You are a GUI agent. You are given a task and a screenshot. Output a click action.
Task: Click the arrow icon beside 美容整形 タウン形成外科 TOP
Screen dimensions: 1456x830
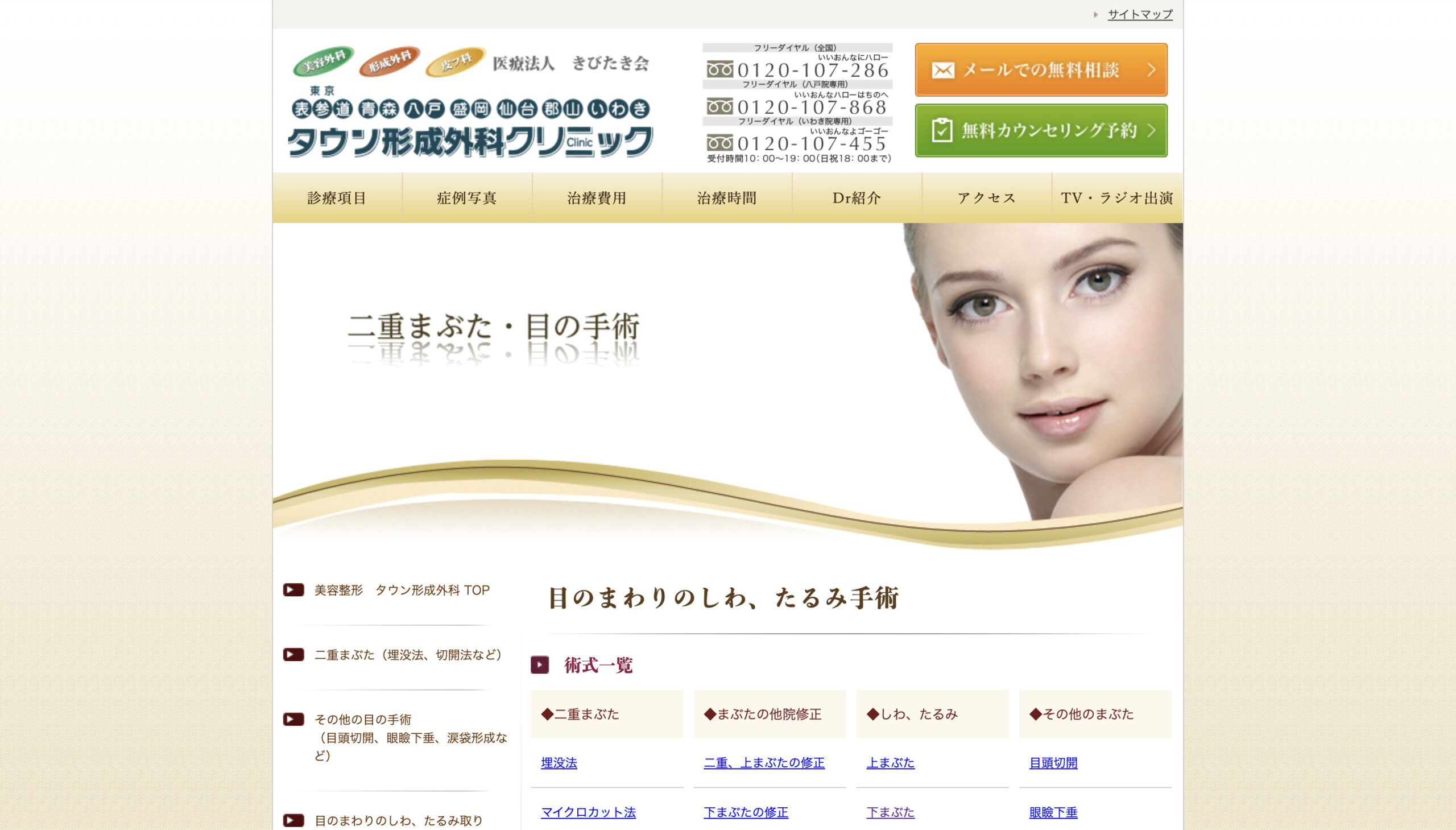coord(293,589)
